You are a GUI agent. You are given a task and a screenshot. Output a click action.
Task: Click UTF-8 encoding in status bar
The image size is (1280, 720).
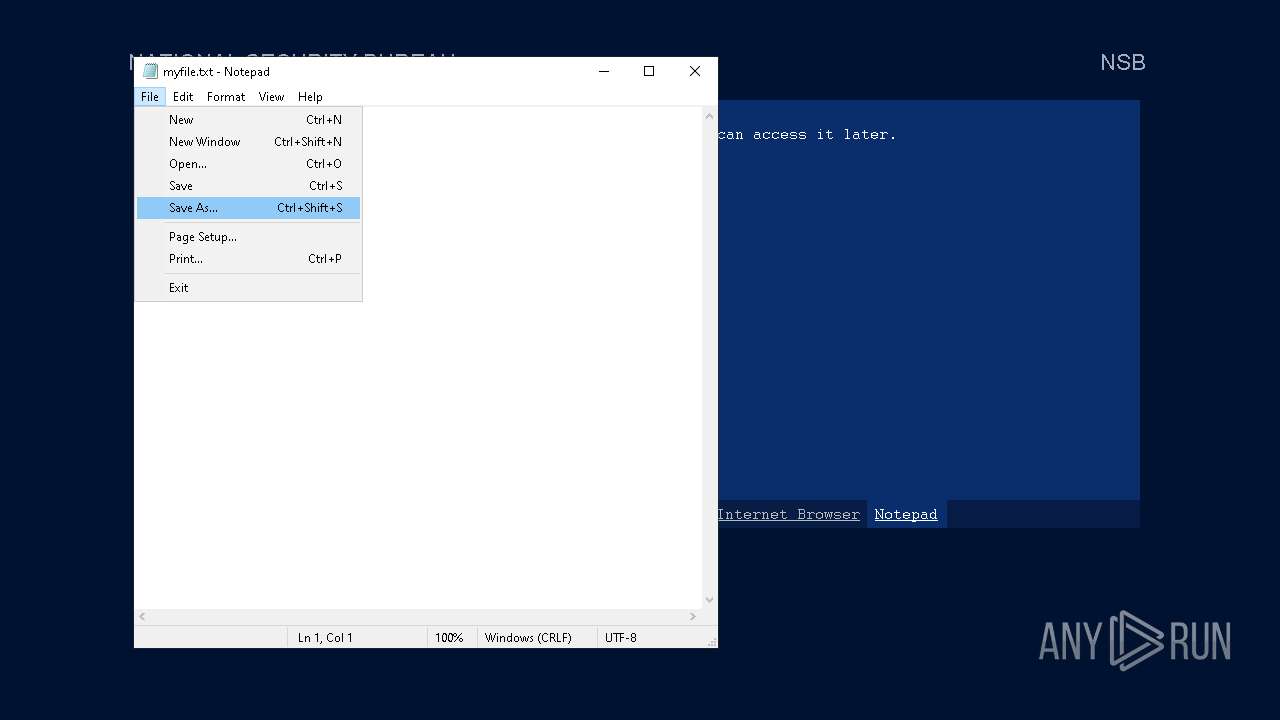click(x=620, y=637)
